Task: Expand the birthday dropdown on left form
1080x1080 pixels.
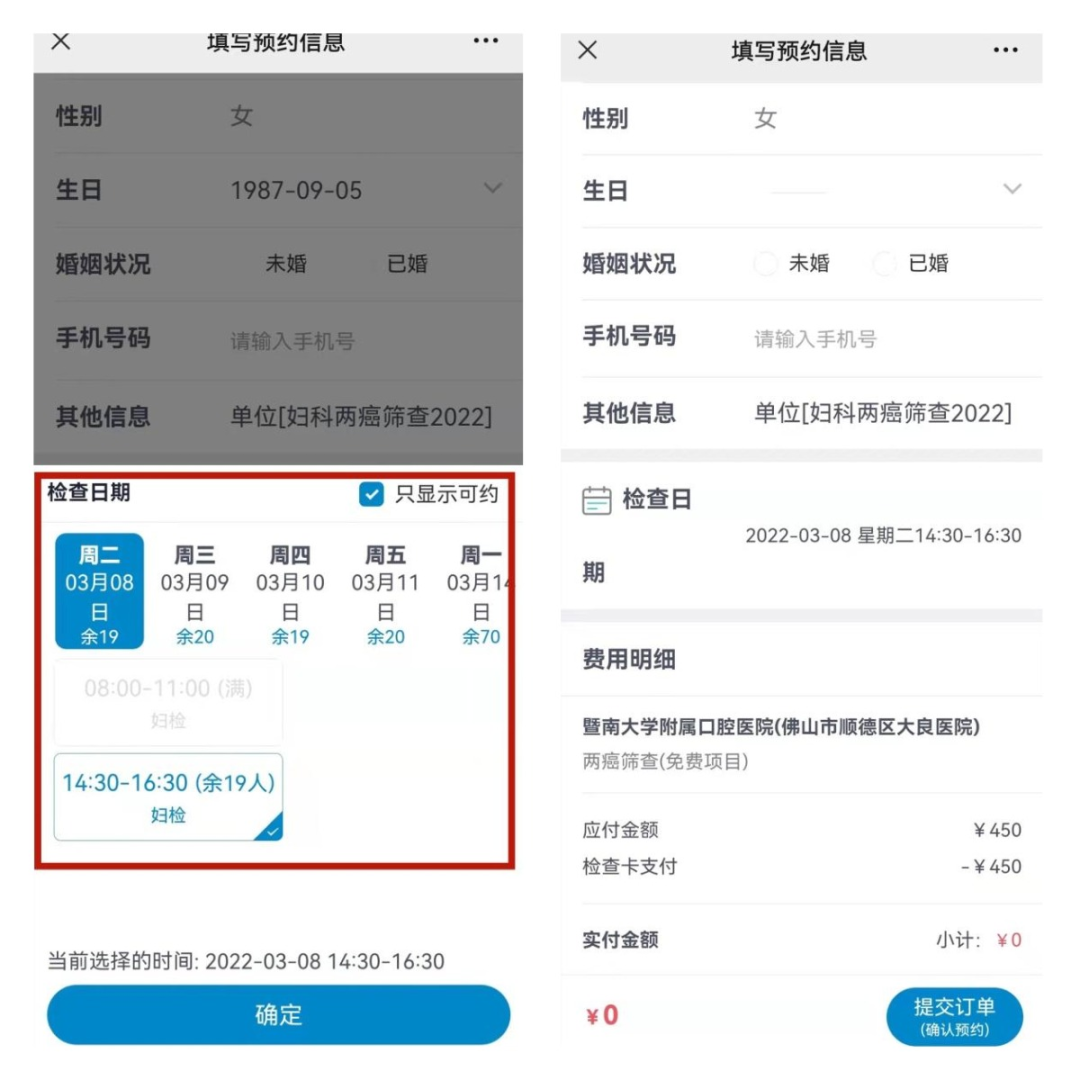Action: click(x=492, y=188)
